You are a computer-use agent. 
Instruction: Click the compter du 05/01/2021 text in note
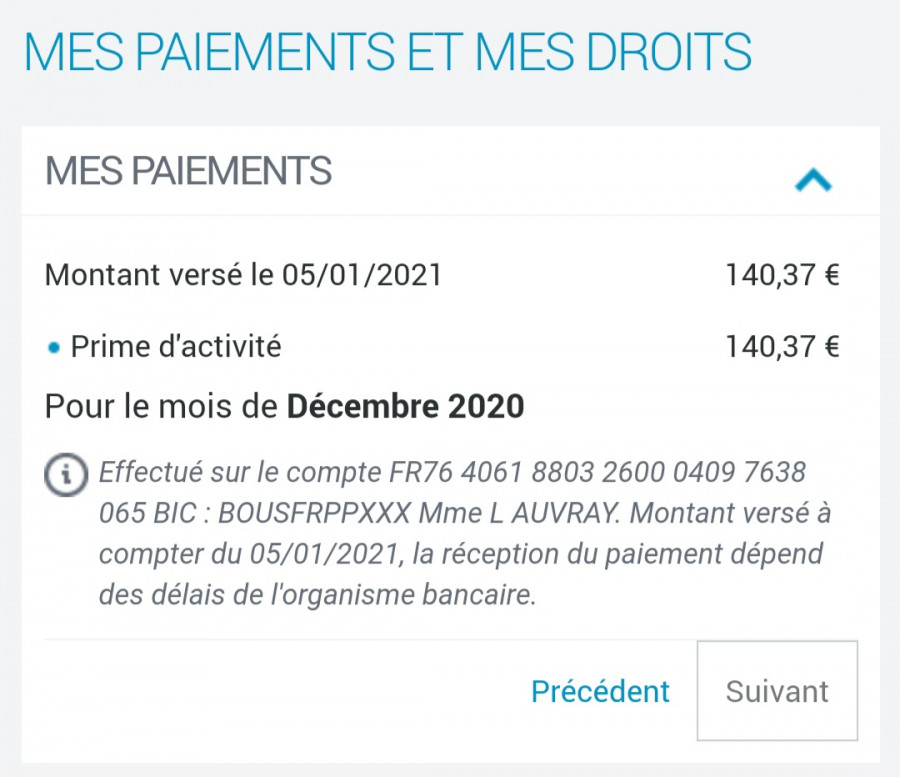[251, 554]
